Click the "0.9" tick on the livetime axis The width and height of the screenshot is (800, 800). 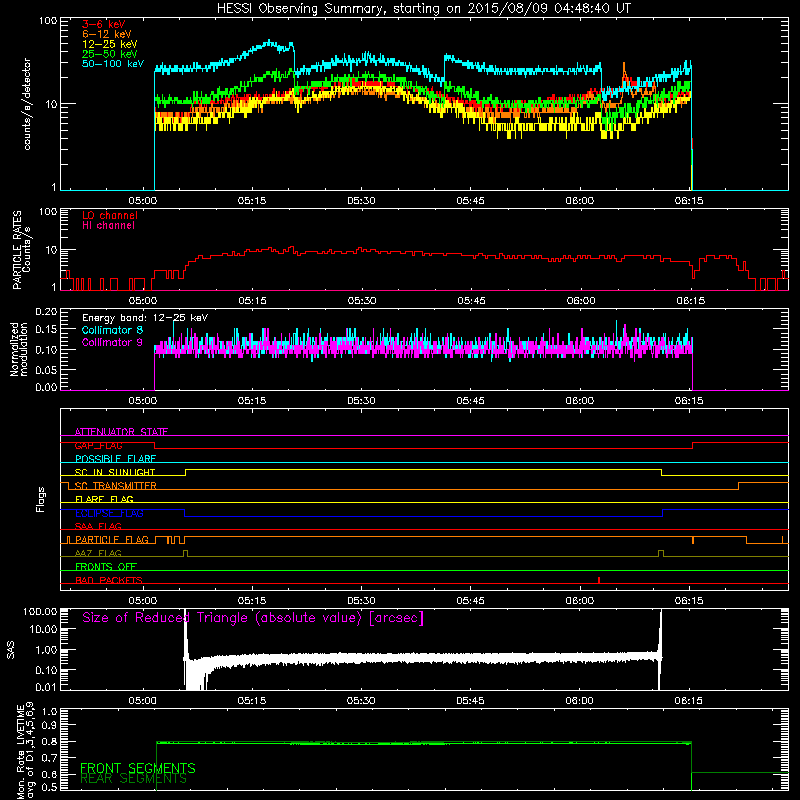(x=49, y=726)
